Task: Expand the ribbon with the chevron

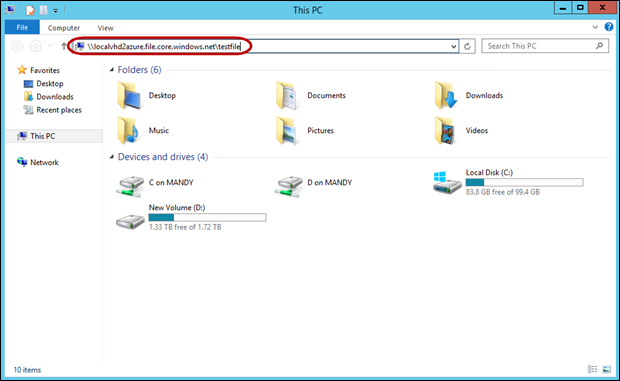Action: [x=595, y=27]
